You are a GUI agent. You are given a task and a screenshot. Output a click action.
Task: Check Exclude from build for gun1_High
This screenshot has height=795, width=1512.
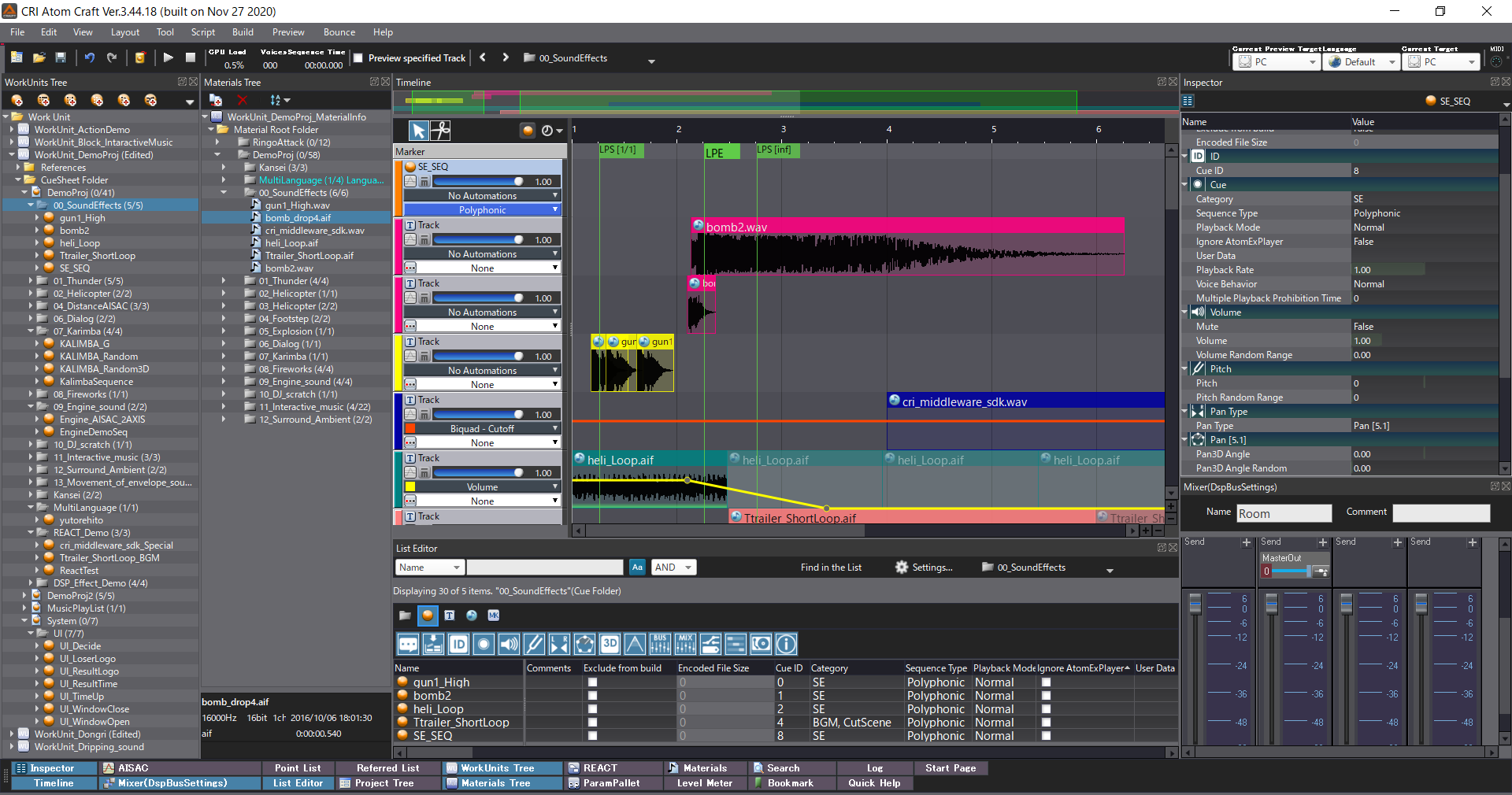[x=592, y=682]
